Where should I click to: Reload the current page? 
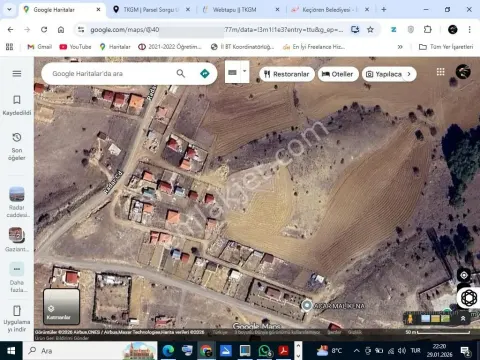(x=44, y=30)
